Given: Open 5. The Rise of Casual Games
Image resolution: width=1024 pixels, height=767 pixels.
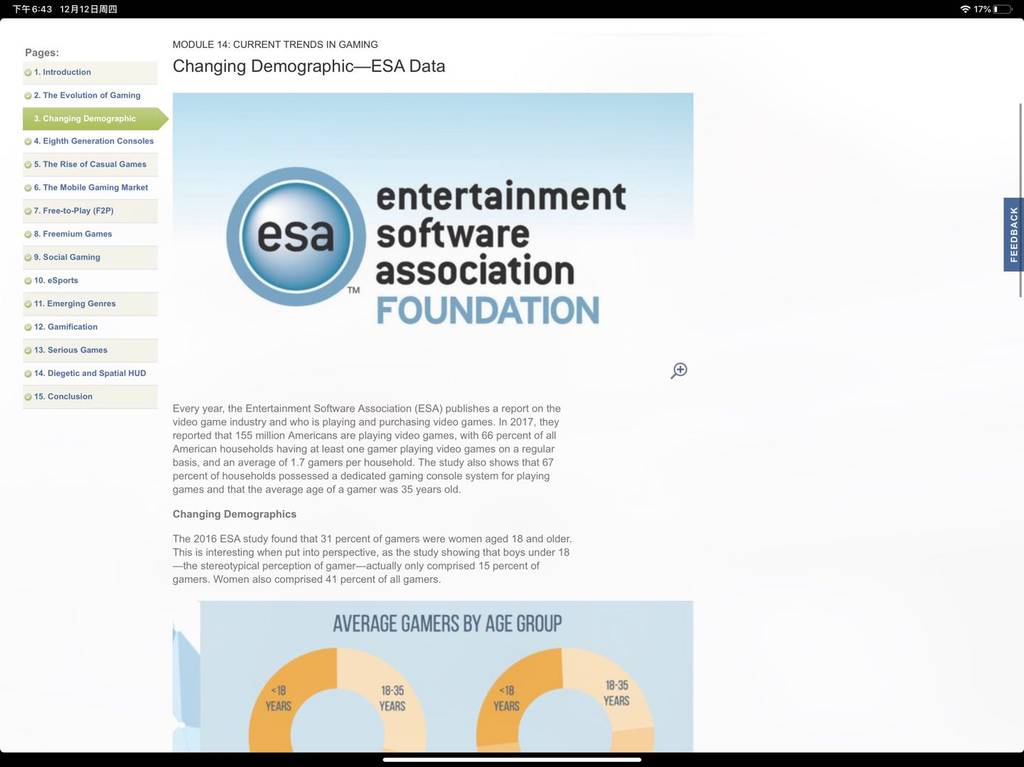Looking at the screenshot, I should 90,165.
